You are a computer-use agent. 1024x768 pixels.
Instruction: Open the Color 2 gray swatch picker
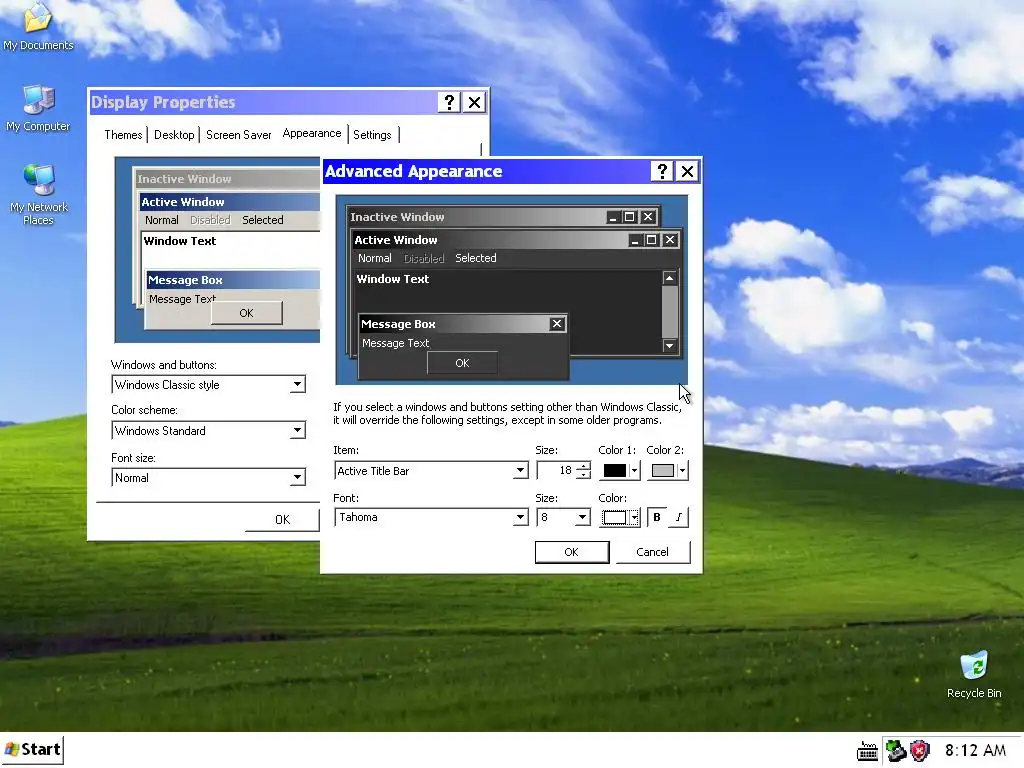[668, 470]
